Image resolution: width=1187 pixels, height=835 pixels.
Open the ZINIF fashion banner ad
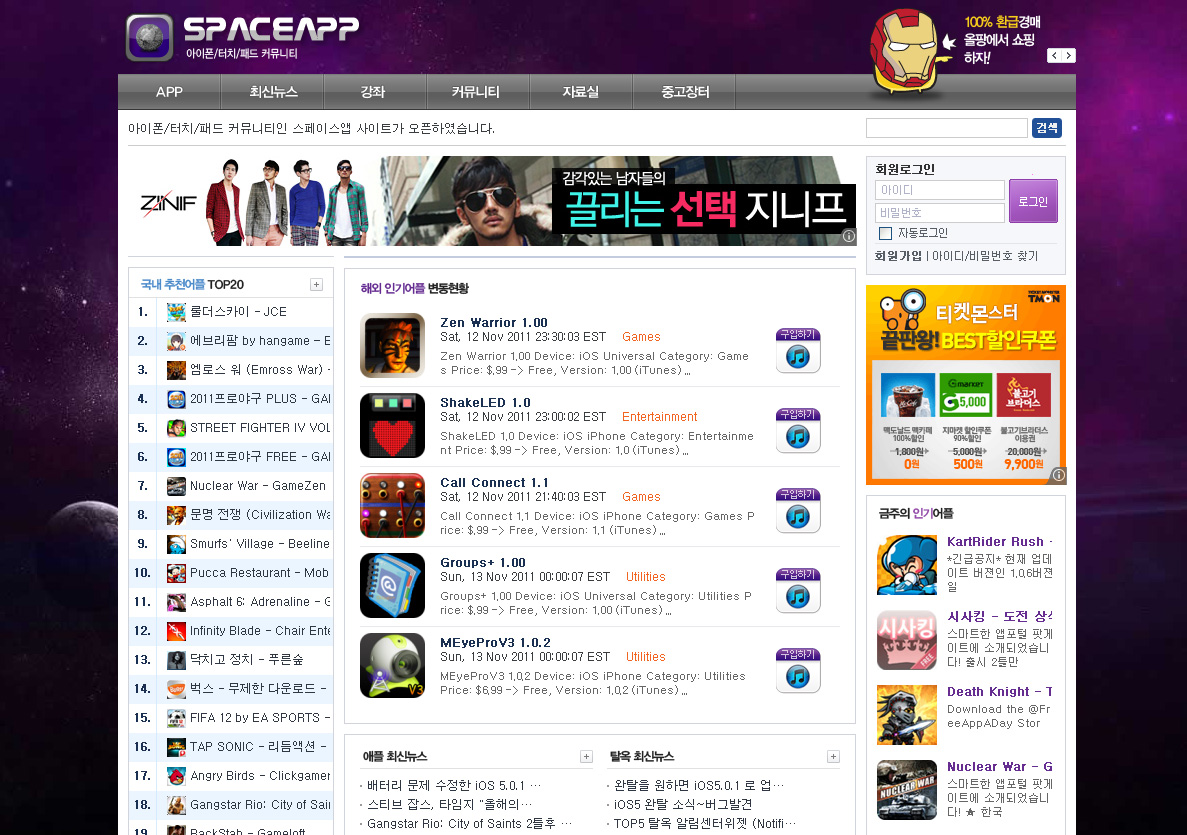tap(493, 201)
